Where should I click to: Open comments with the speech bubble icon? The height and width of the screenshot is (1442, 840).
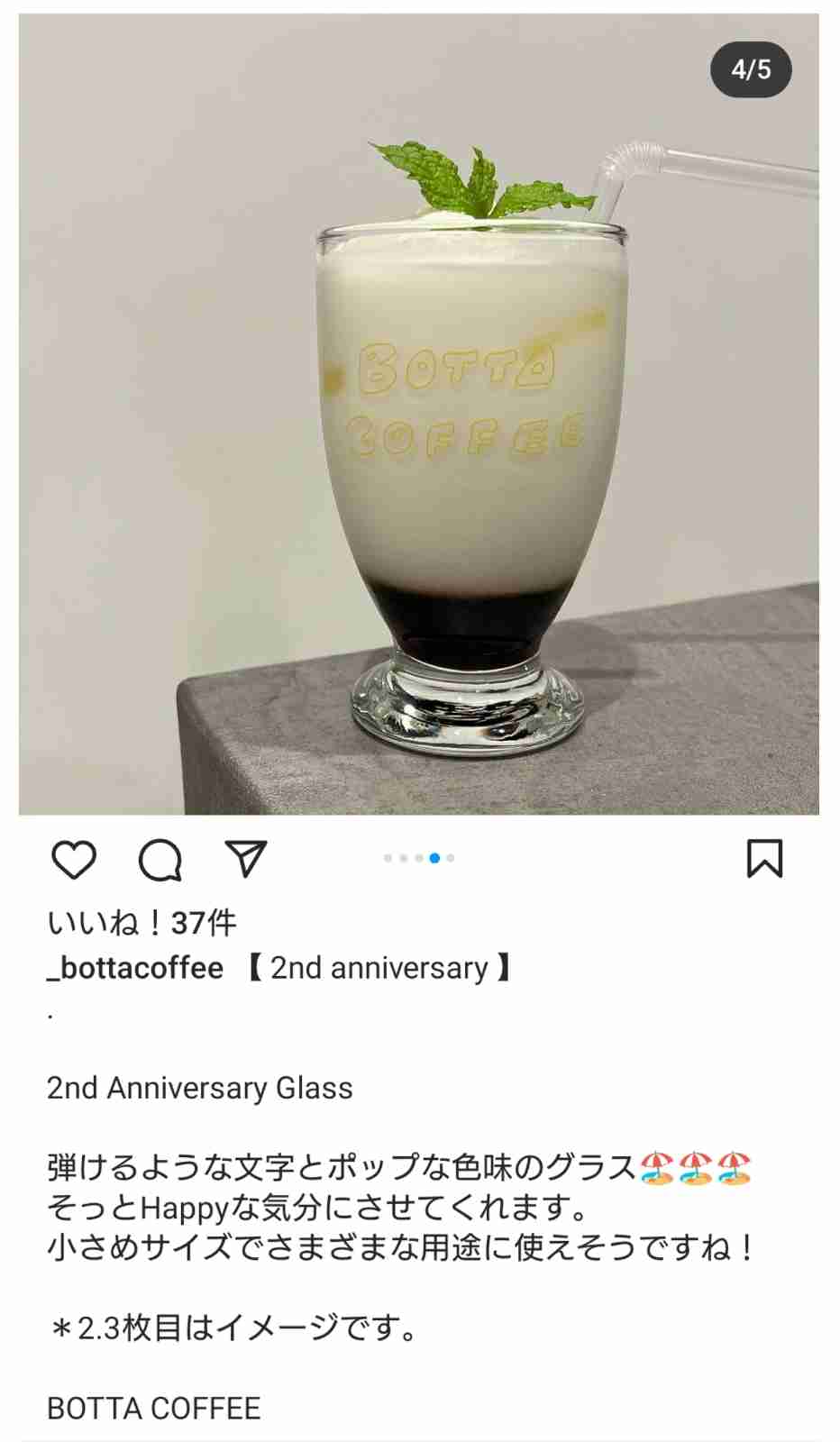(160, 859)
